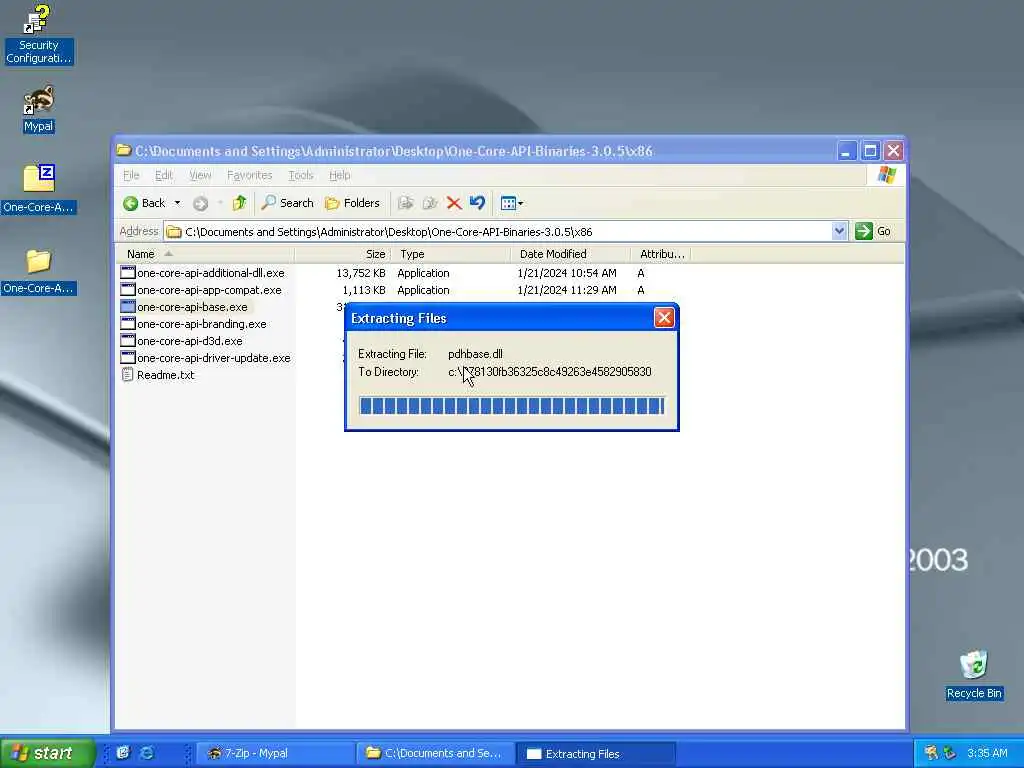Toggle the Folders pane

tap(352, 203)
